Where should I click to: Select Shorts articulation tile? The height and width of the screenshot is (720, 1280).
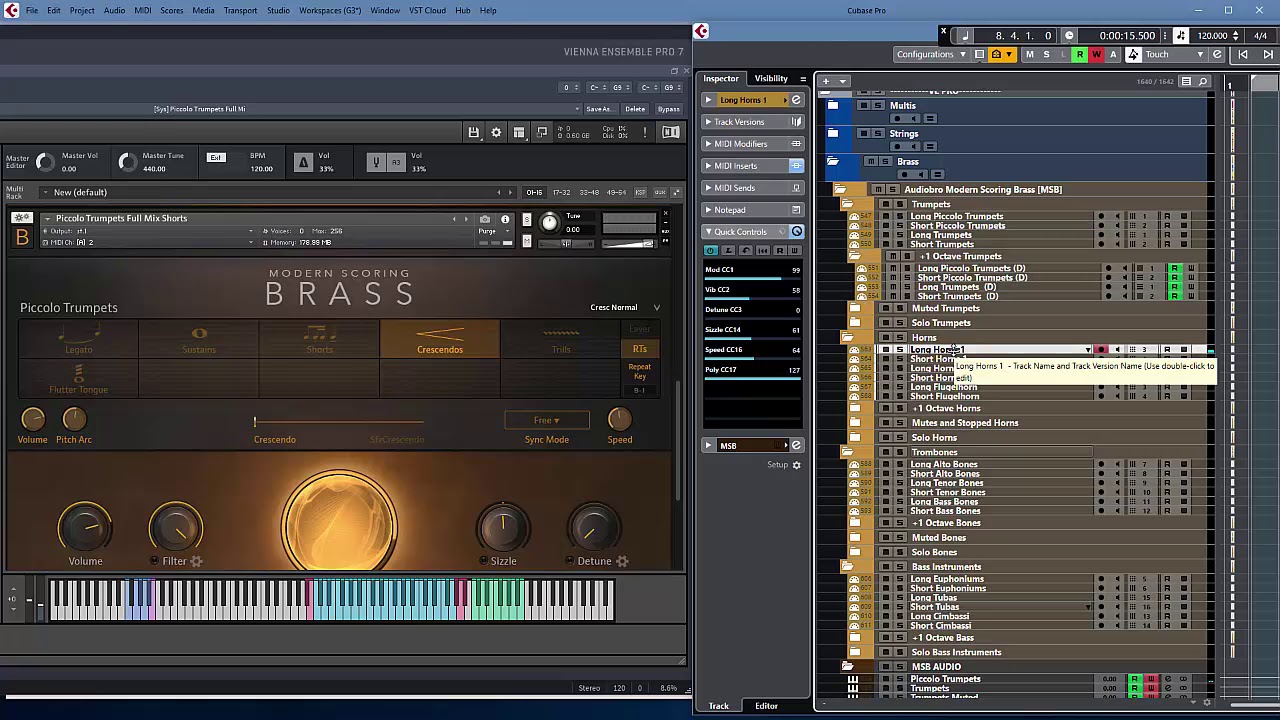click(x=319, y=339)
